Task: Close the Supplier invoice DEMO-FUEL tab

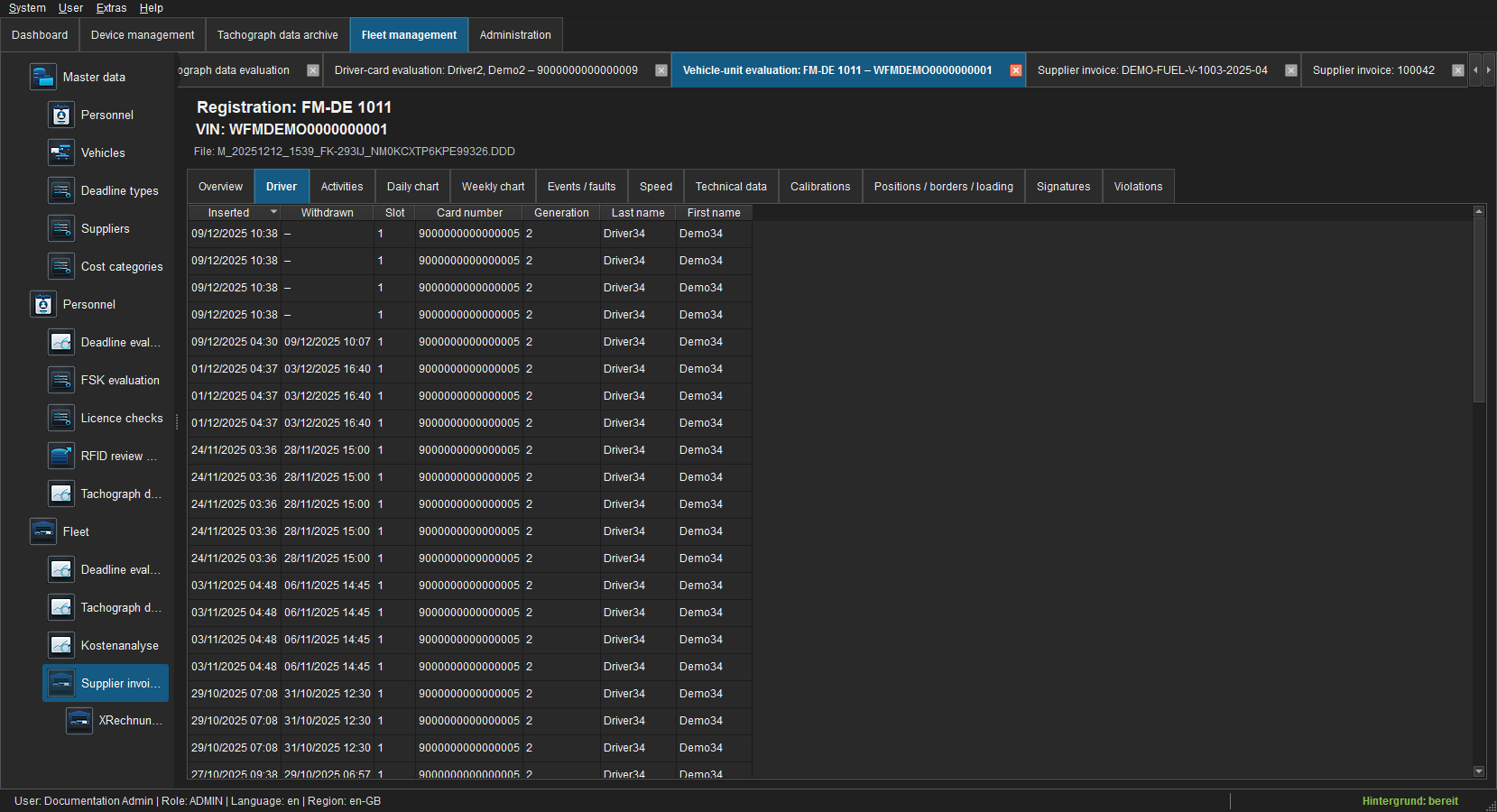Action: click(x=1291, y=70)
